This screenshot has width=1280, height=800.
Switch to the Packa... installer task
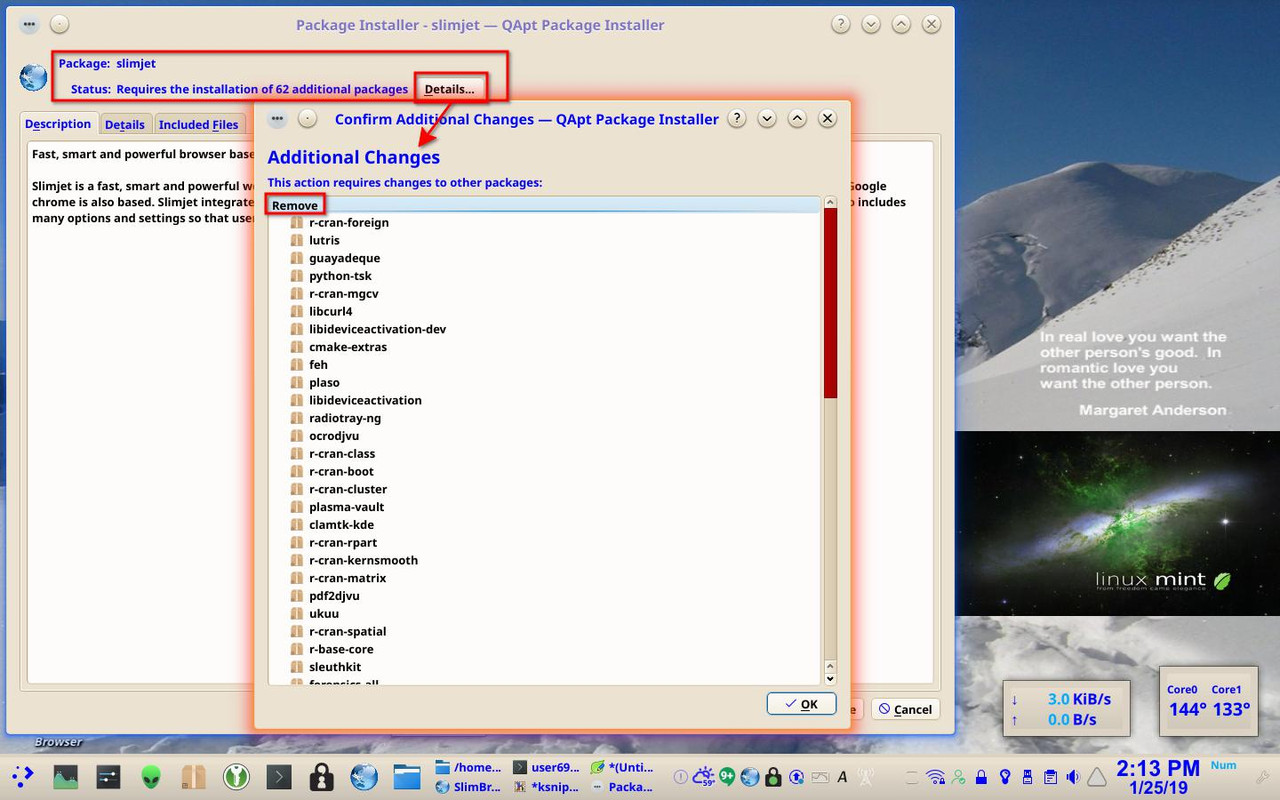[622, 787]
